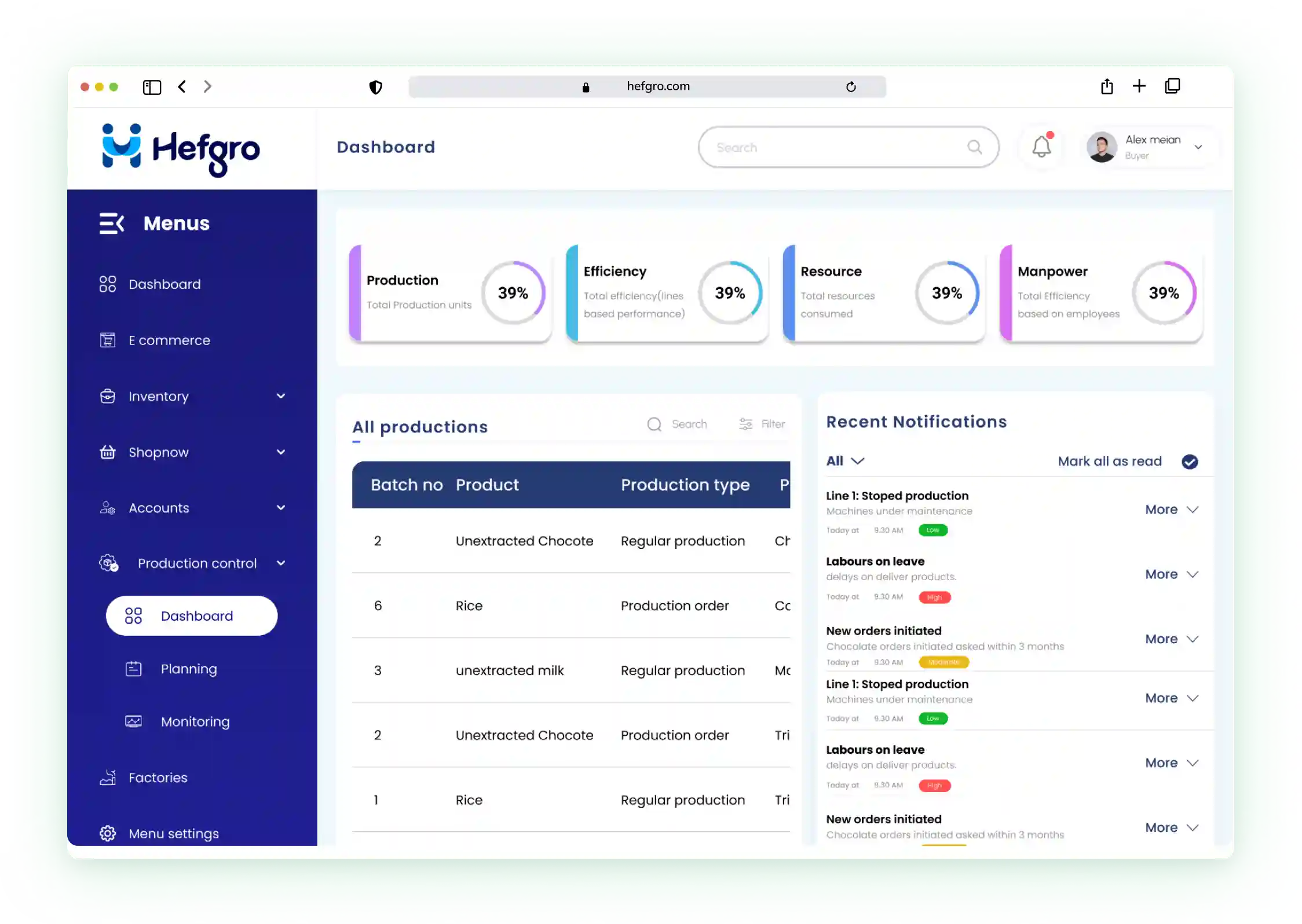Viewport: 1302px width, 924px height.
Task: Collapse sidebar using Menus hamburger icon
Action: click(111, 223)
